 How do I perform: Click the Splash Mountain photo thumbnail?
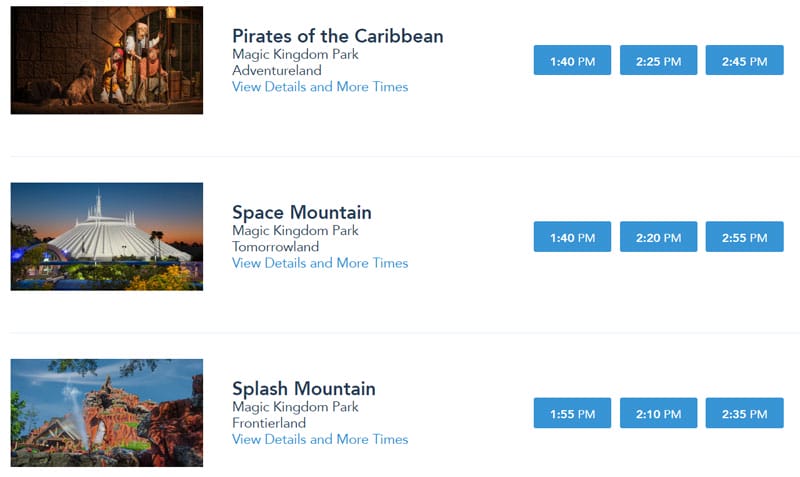coord(107,413)
